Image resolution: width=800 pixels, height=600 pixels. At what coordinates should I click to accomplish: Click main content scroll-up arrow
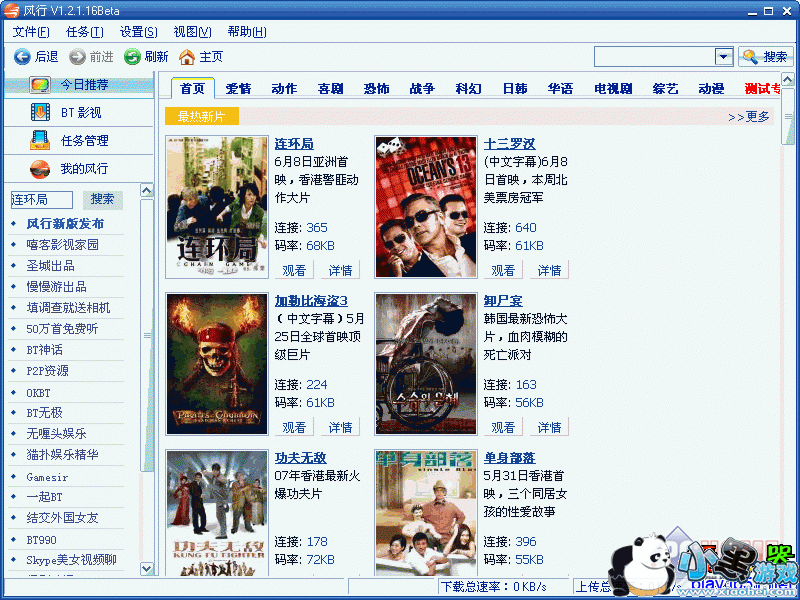[788, 80]
